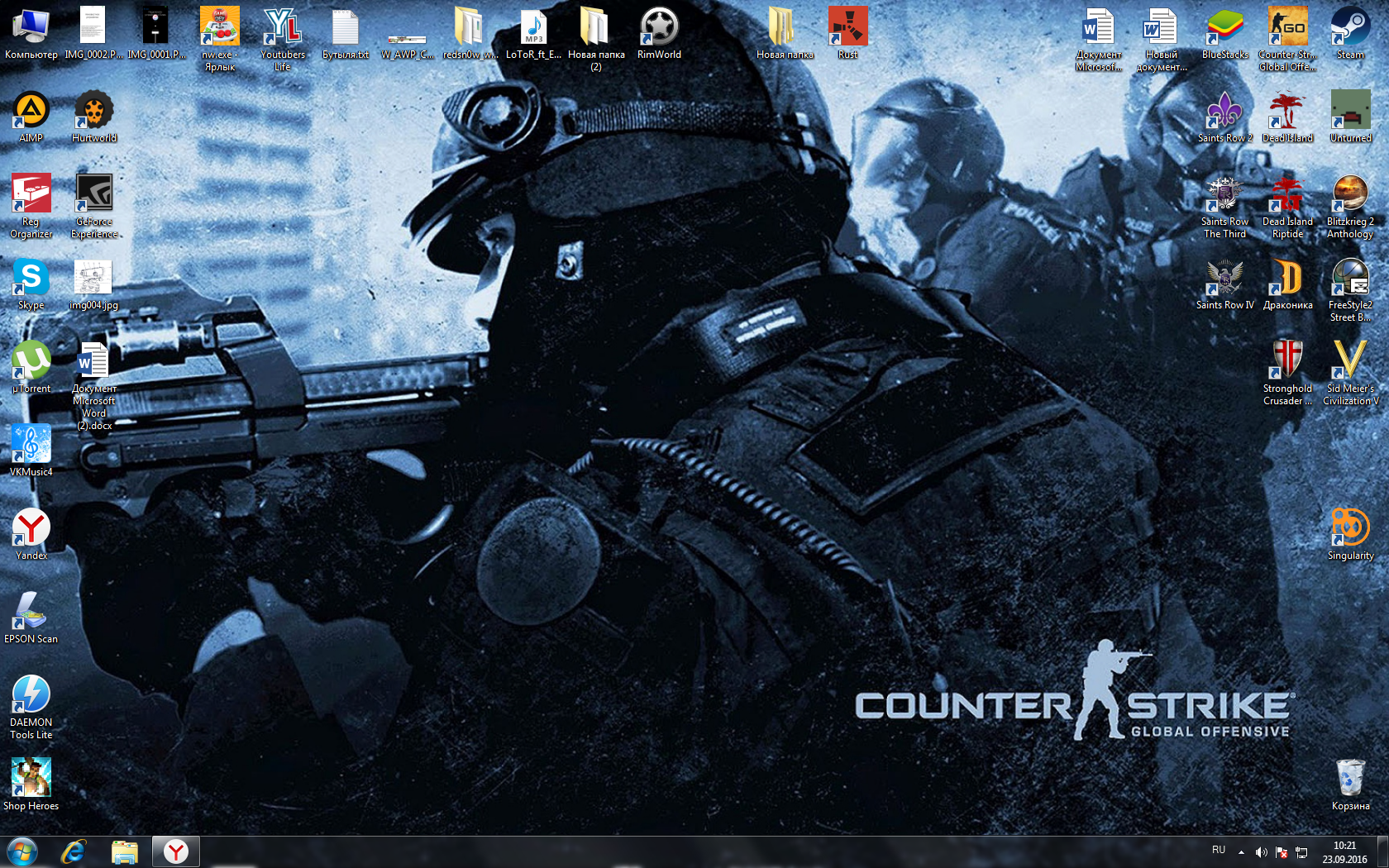Launch the EPSON Scan shortcut
The height and width of the screenshot is (868, 1389).
pos(31,618)
